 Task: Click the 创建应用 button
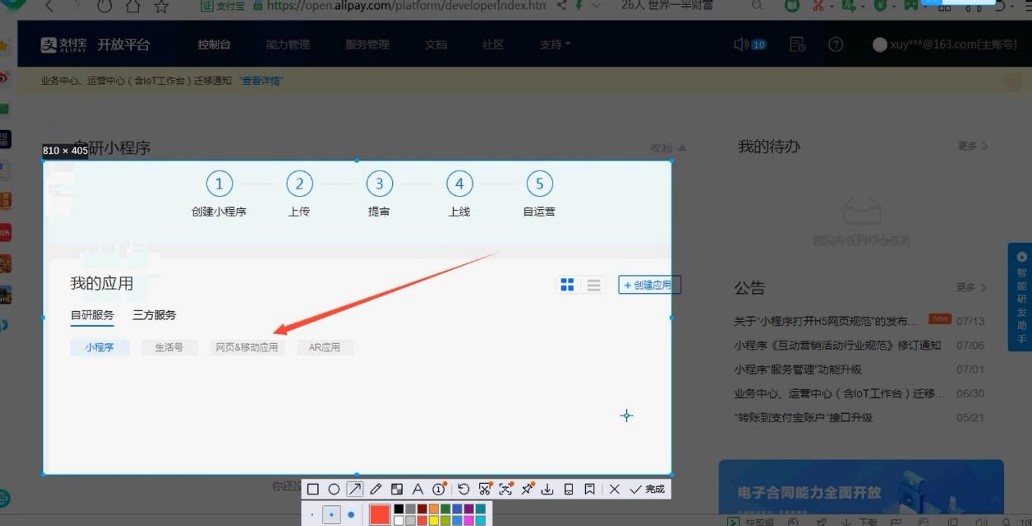tap(648, 285)
